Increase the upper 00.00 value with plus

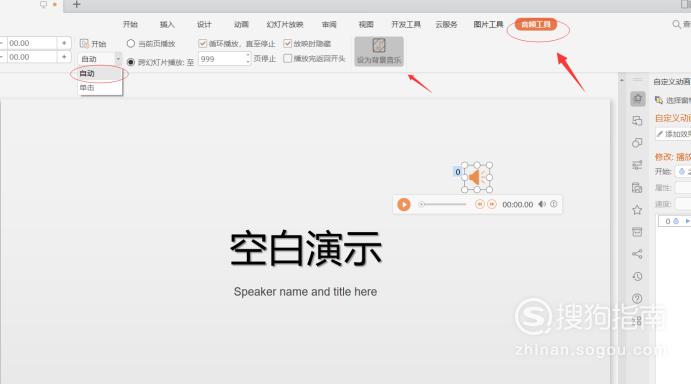click(x=64, y=43)
